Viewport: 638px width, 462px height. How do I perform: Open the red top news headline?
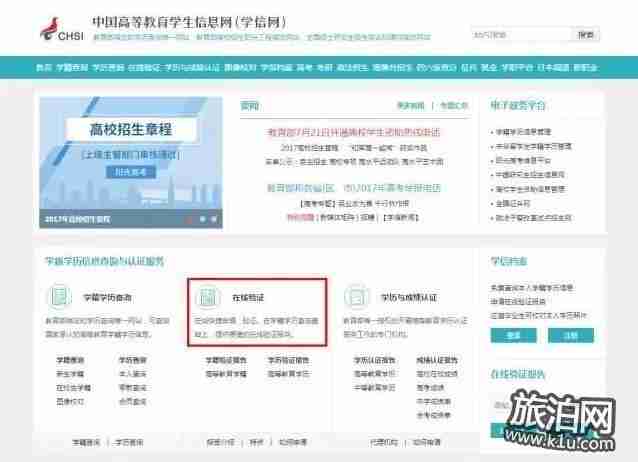pos(353,132)
